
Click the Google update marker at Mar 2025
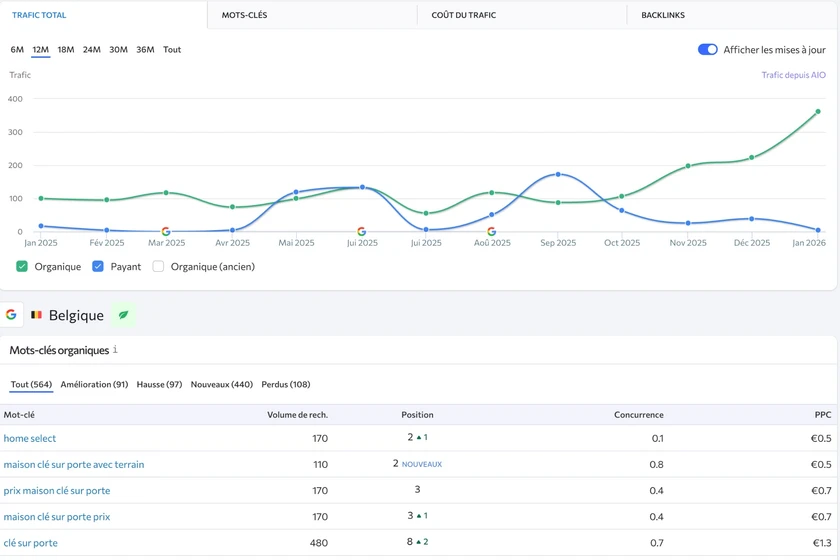coord(166,231)
